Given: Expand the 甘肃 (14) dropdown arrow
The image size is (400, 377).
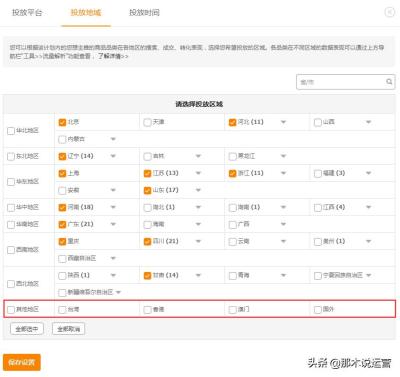Looking at the screenshot, I should [198, 275].
